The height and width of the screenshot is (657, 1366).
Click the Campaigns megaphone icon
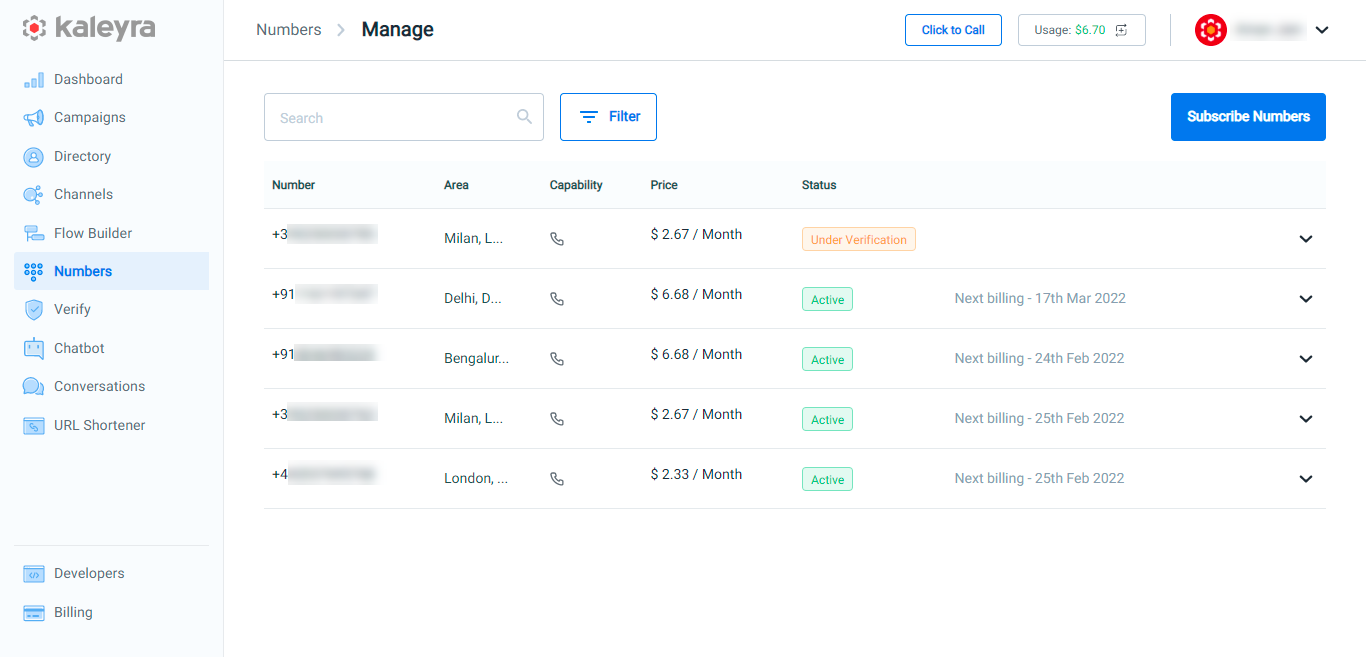[x=34, y=118]
